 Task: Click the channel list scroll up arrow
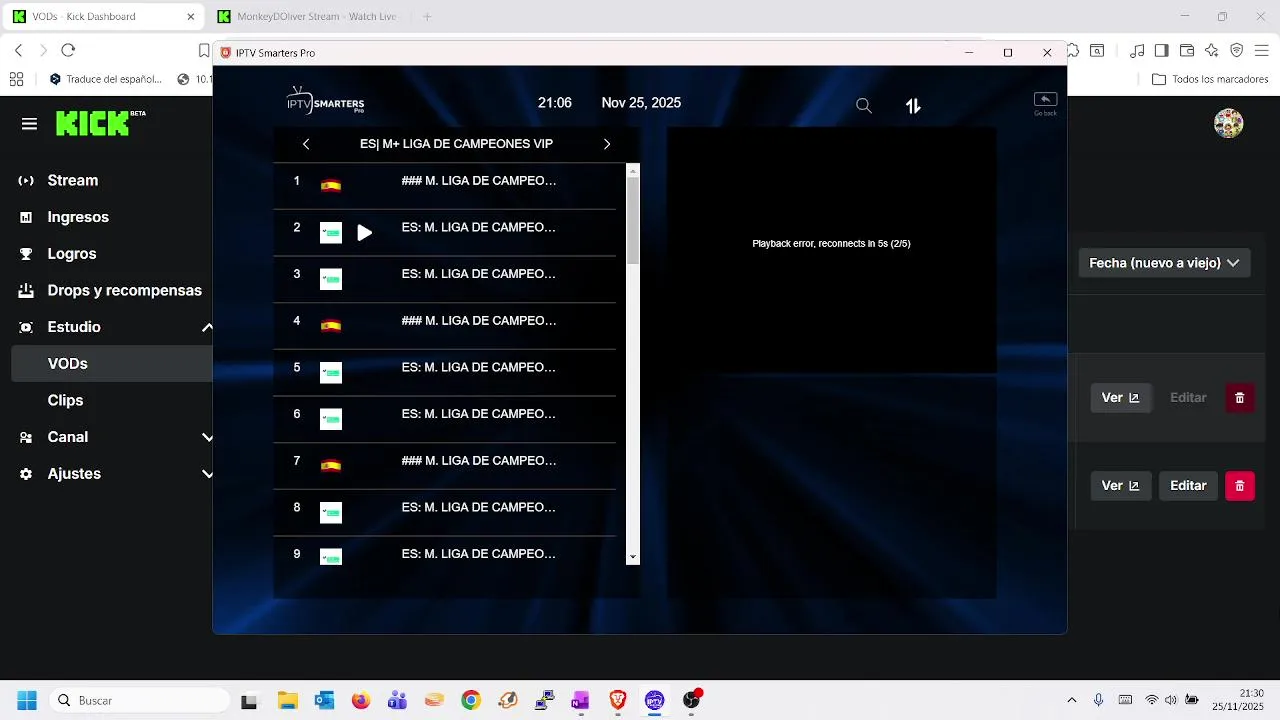tap(633, 171)
